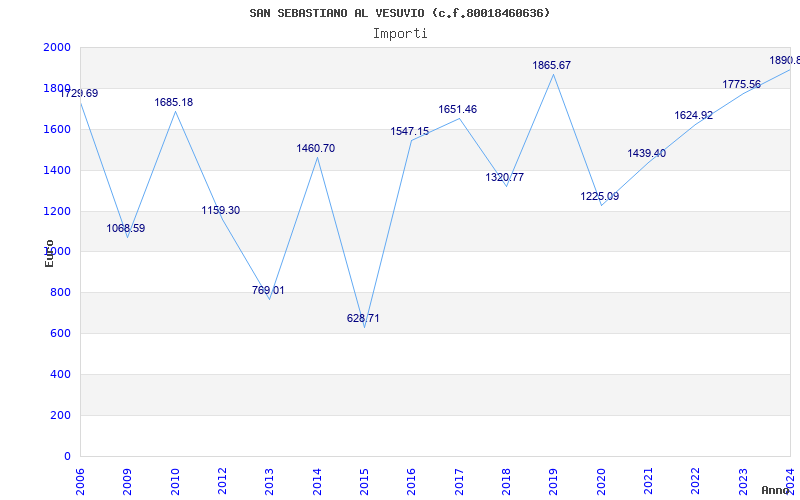
Task: Select data label 1225.09
Action: 599,196
